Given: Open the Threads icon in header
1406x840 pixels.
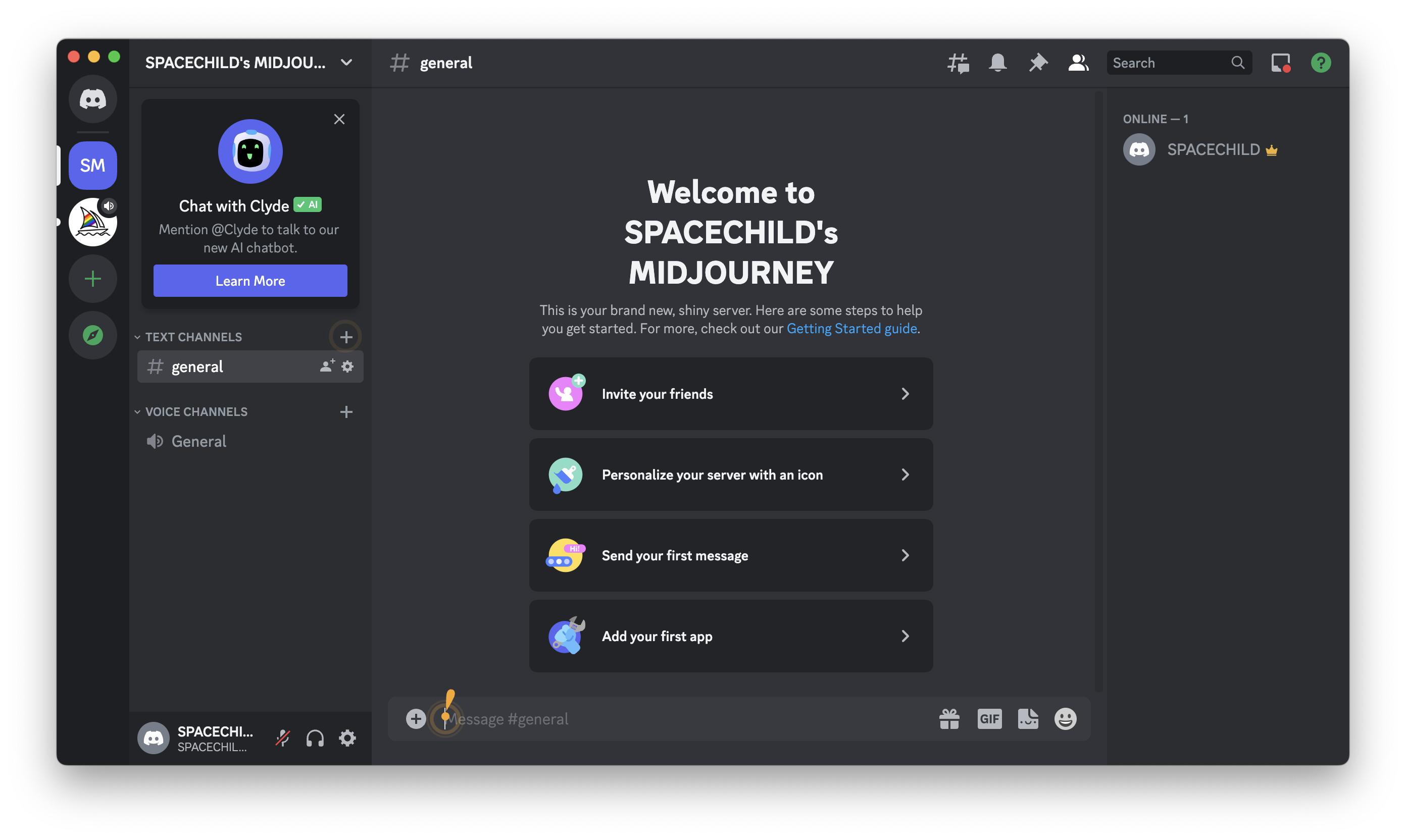Looking at the screenshot, I should point(958,63).
